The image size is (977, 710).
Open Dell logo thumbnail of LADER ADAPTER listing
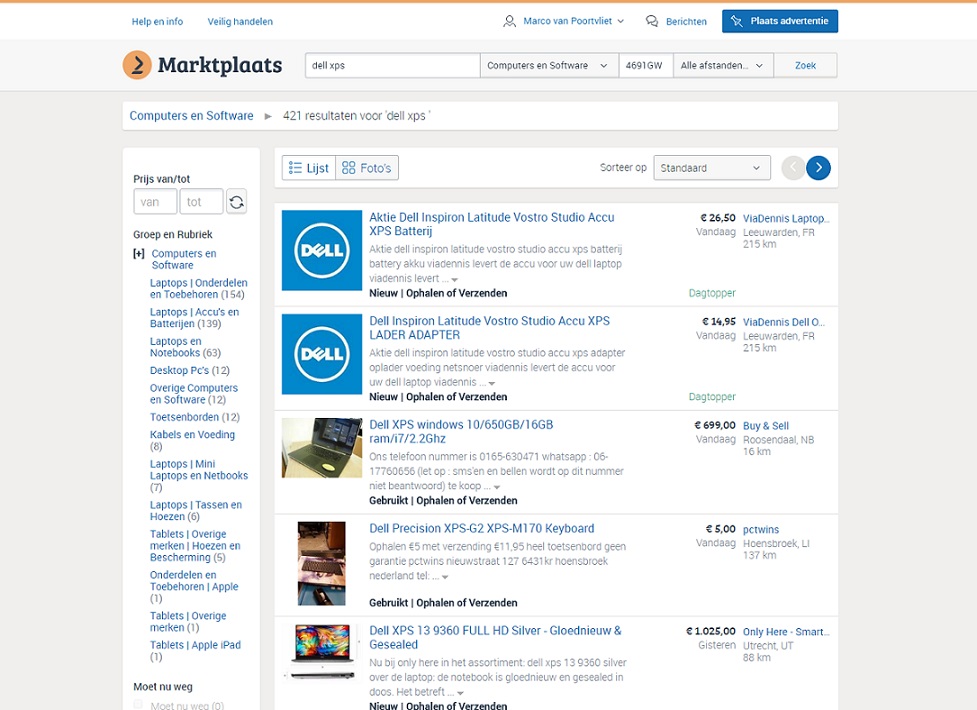[322, 354]
